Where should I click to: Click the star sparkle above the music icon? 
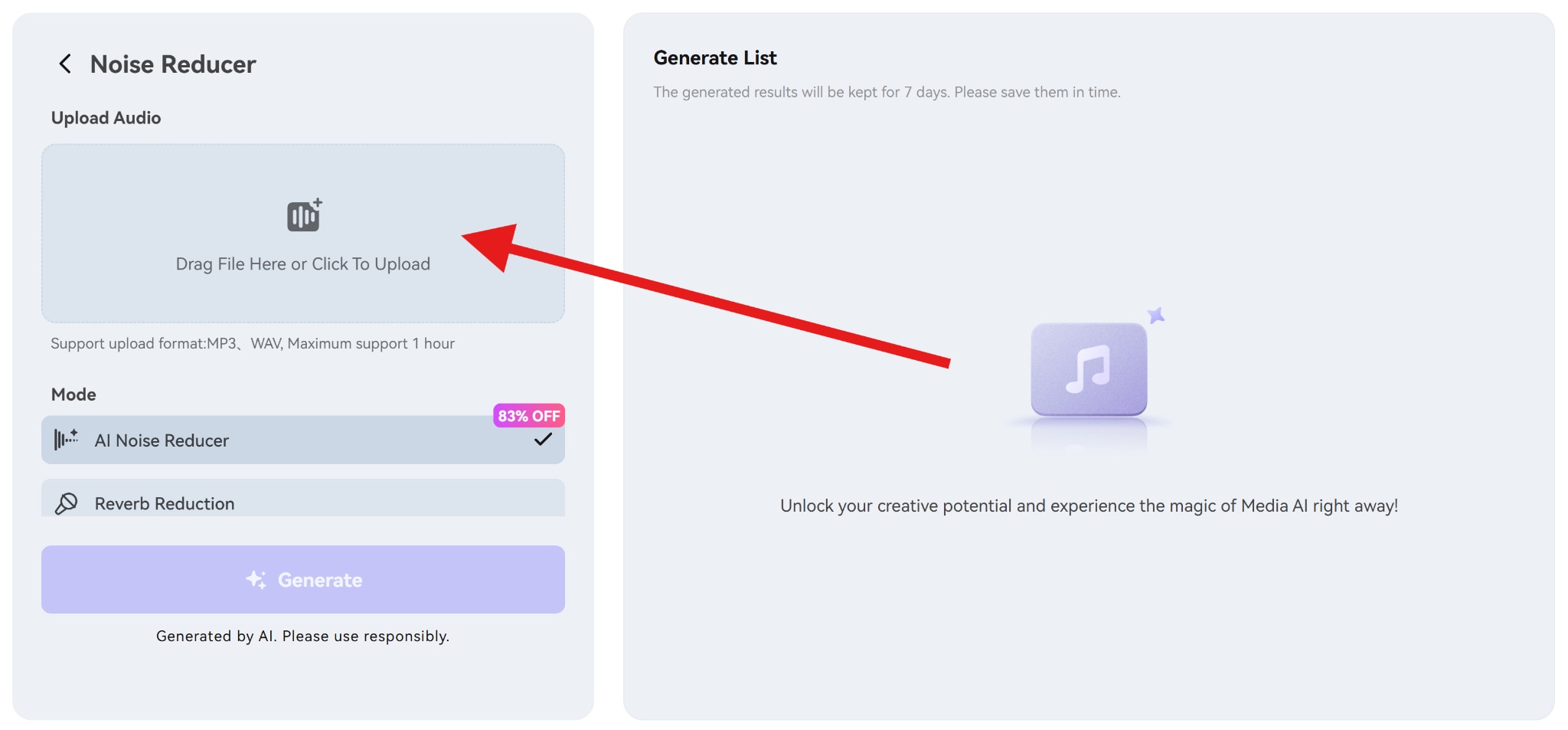tap(1156, 314)
